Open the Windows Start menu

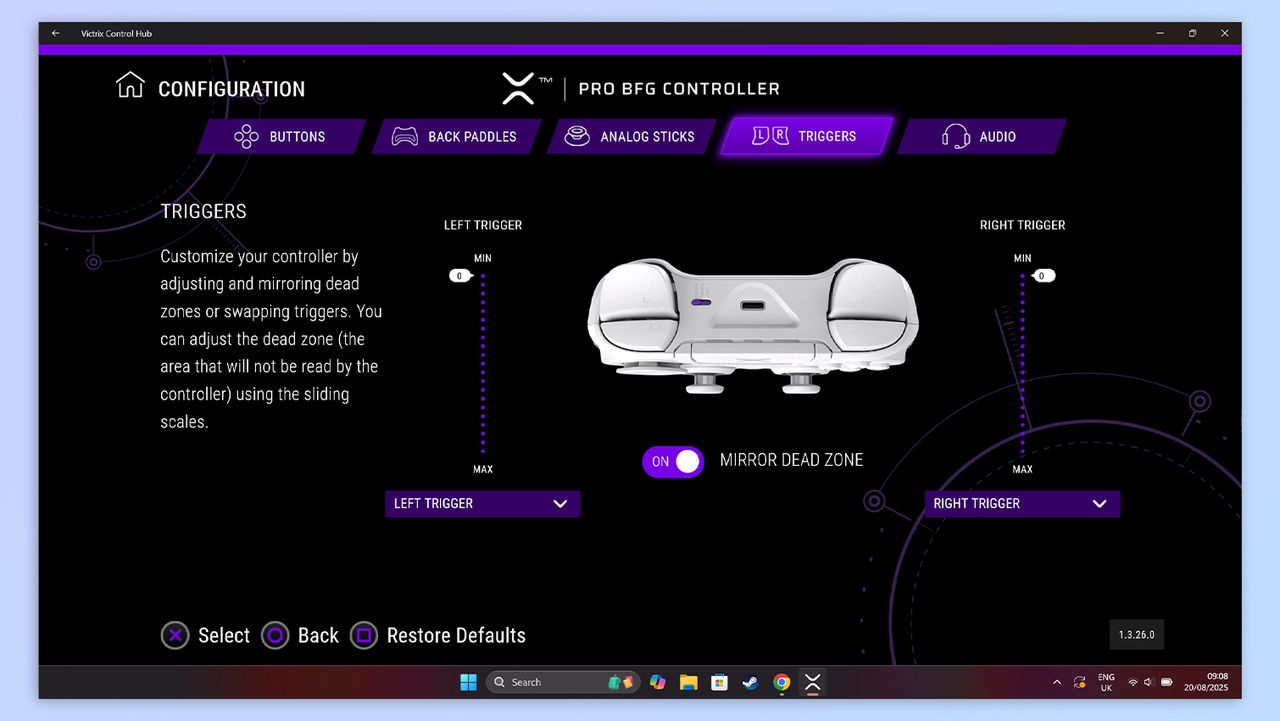point(468,682)
